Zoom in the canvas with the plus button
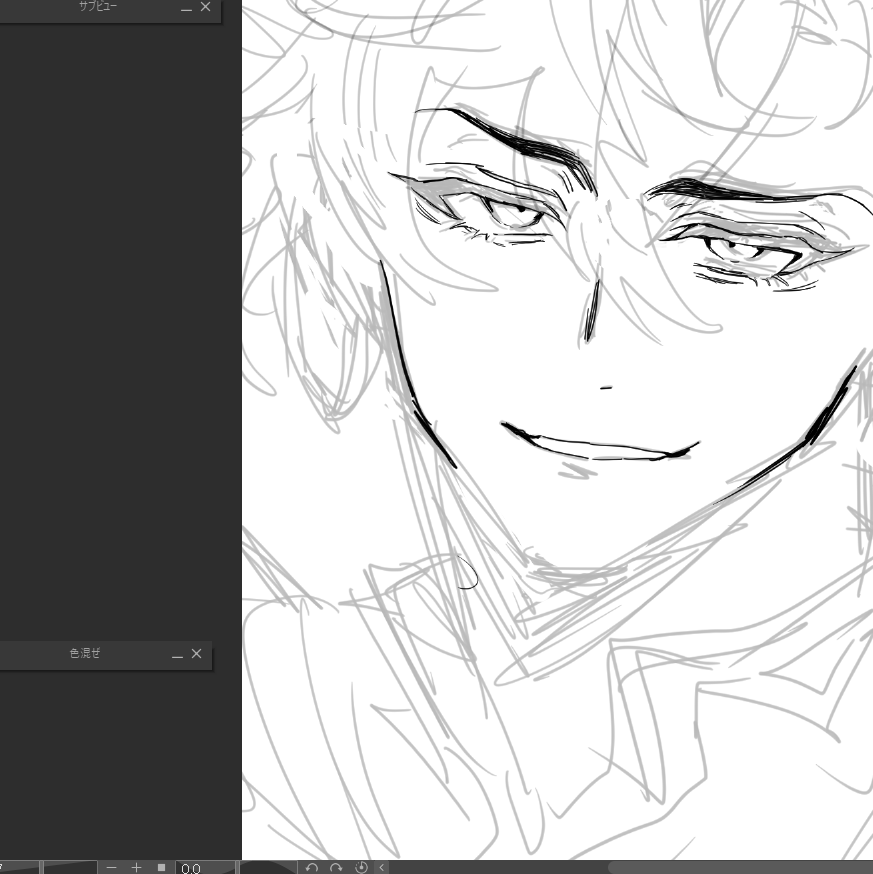Image resolution: width=873 pixels, height=874 pixels. pyautogui.click(x=137, y=867)
